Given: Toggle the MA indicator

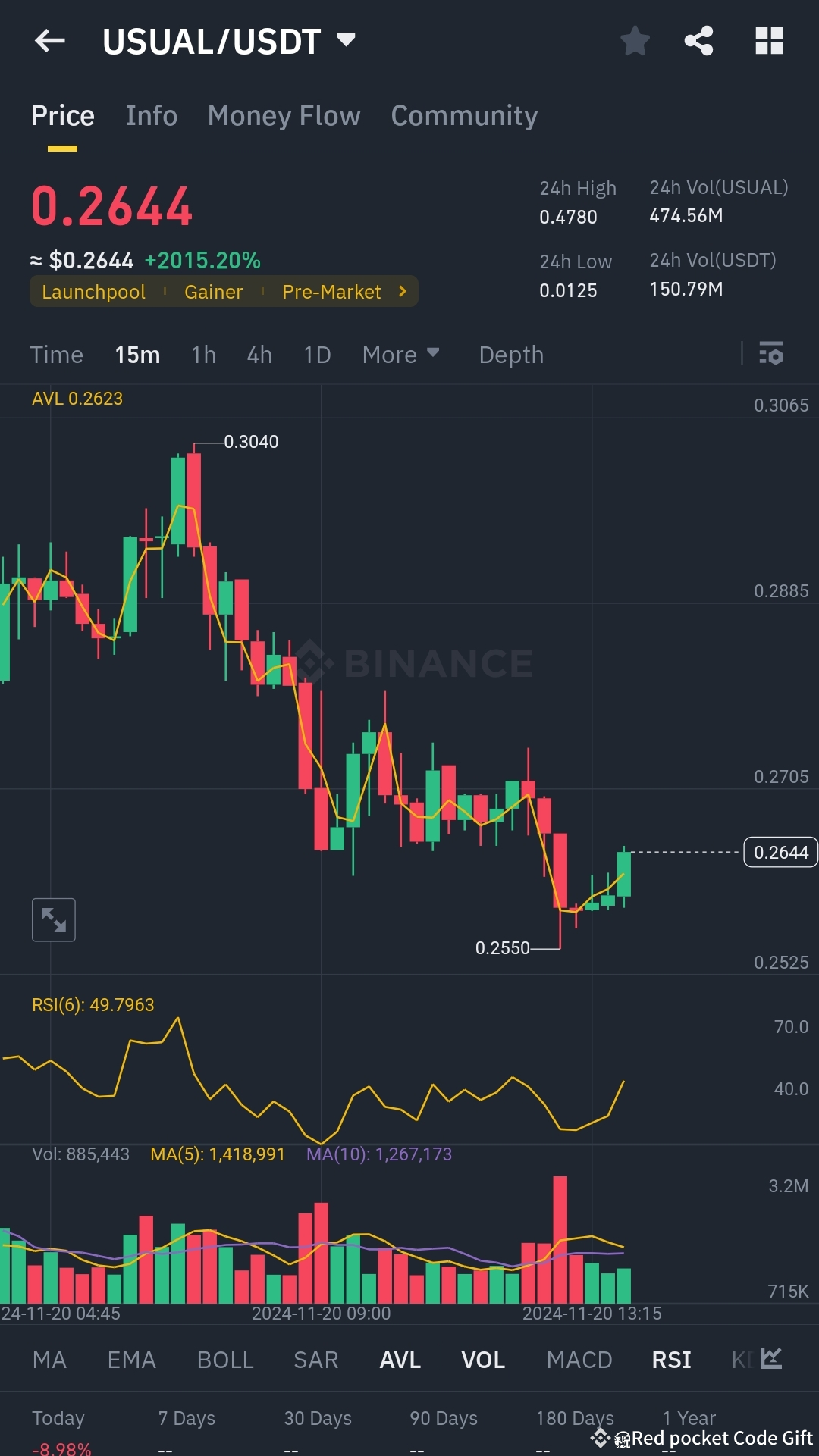Looking at the screenshot, I should [x=49, y=1360].
